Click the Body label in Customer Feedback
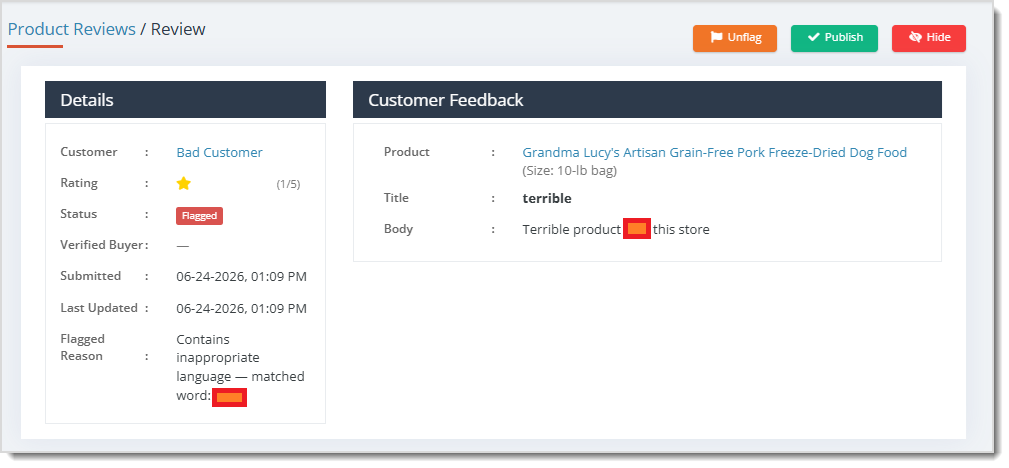 (x=398, y=229)
